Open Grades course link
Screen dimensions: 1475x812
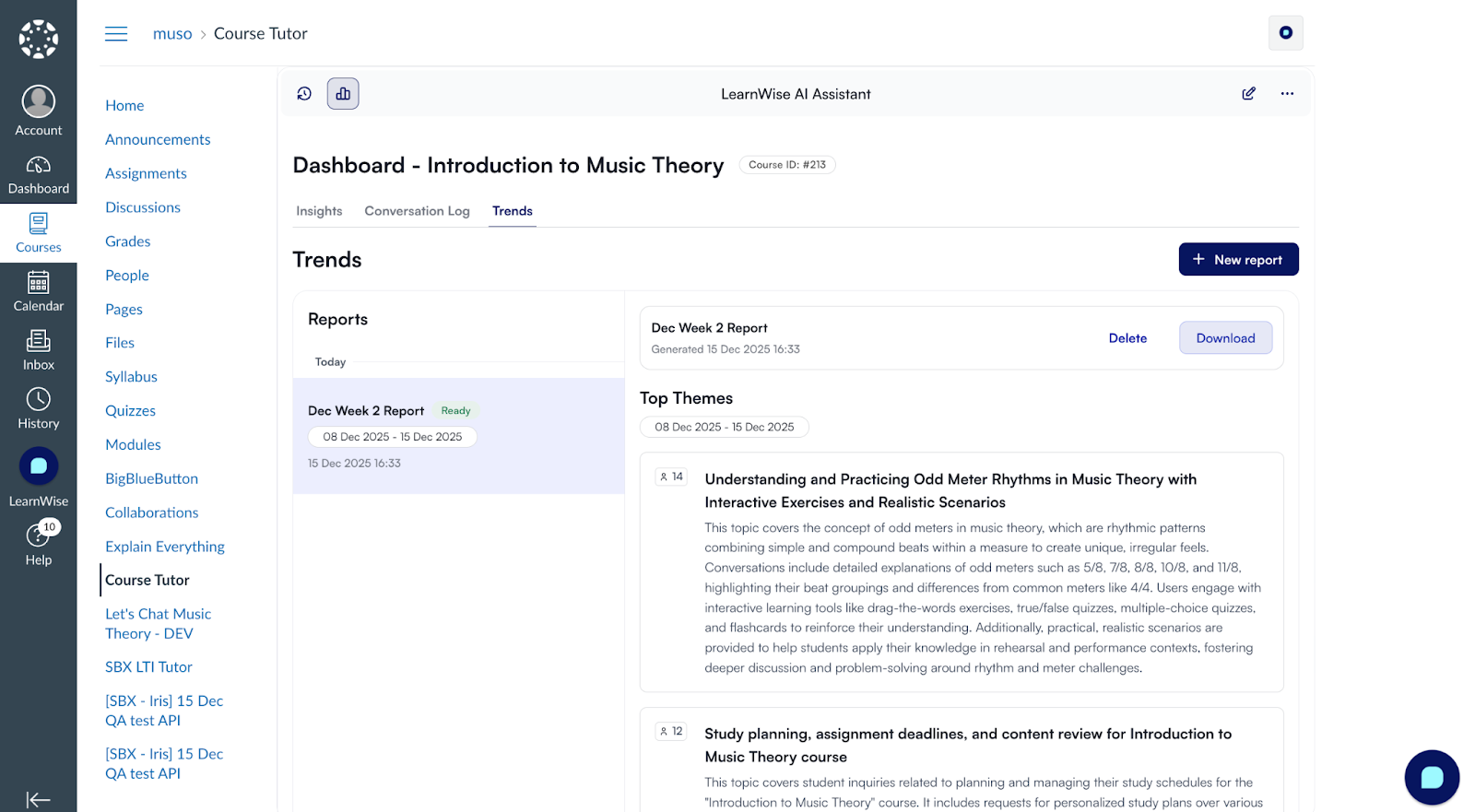127,241
